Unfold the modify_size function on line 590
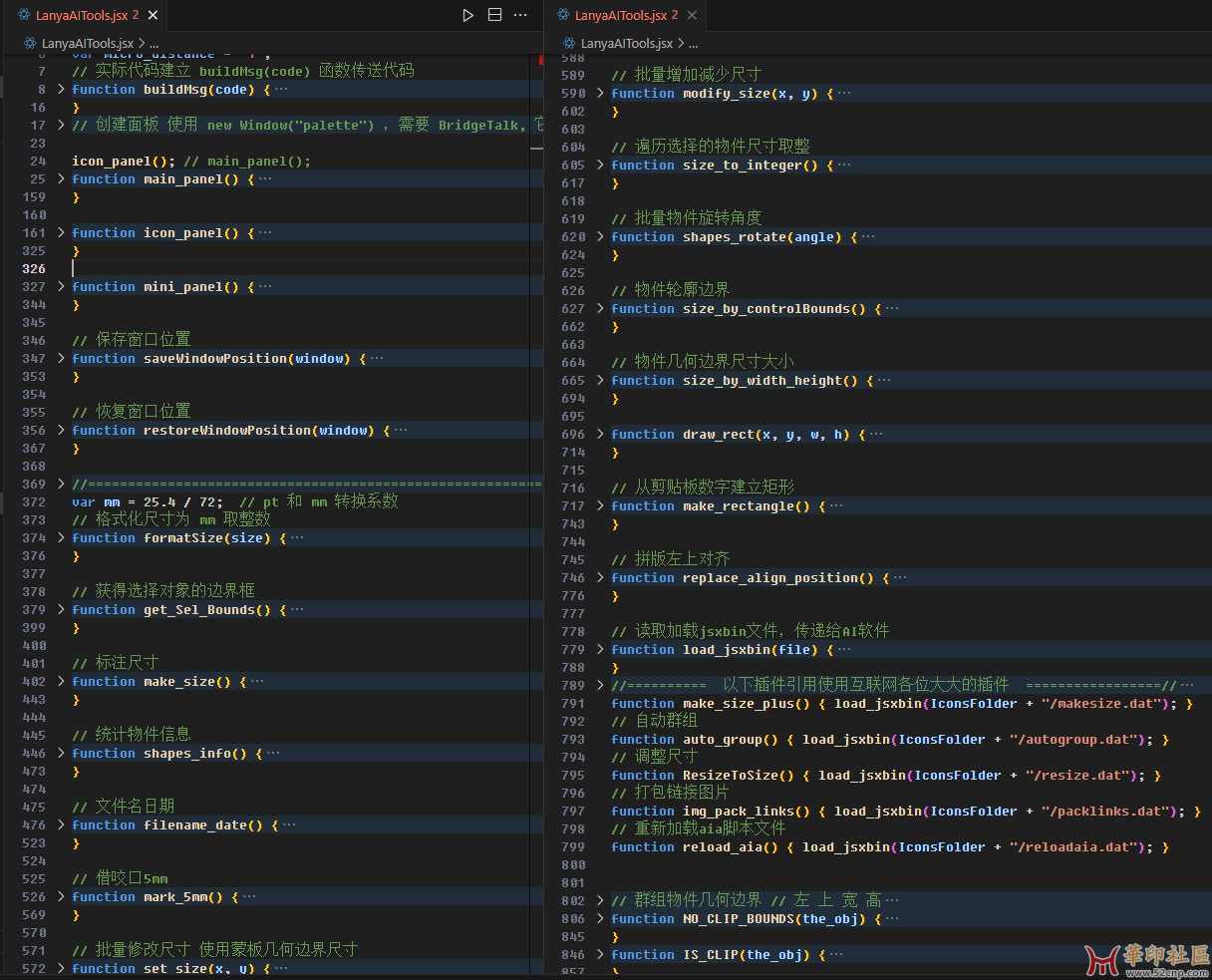The width and height of the screenshot is (1212, 980). [x=600, y=94]
